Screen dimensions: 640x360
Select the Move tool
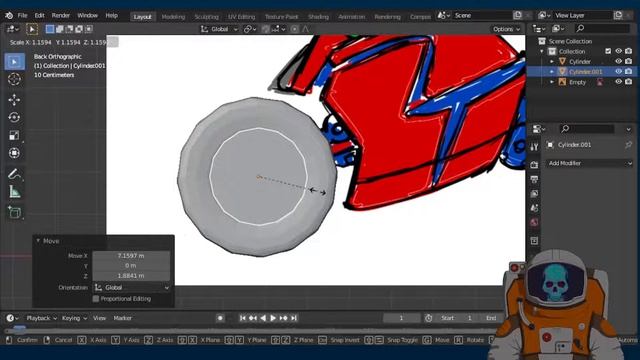(x=14, y=100)
